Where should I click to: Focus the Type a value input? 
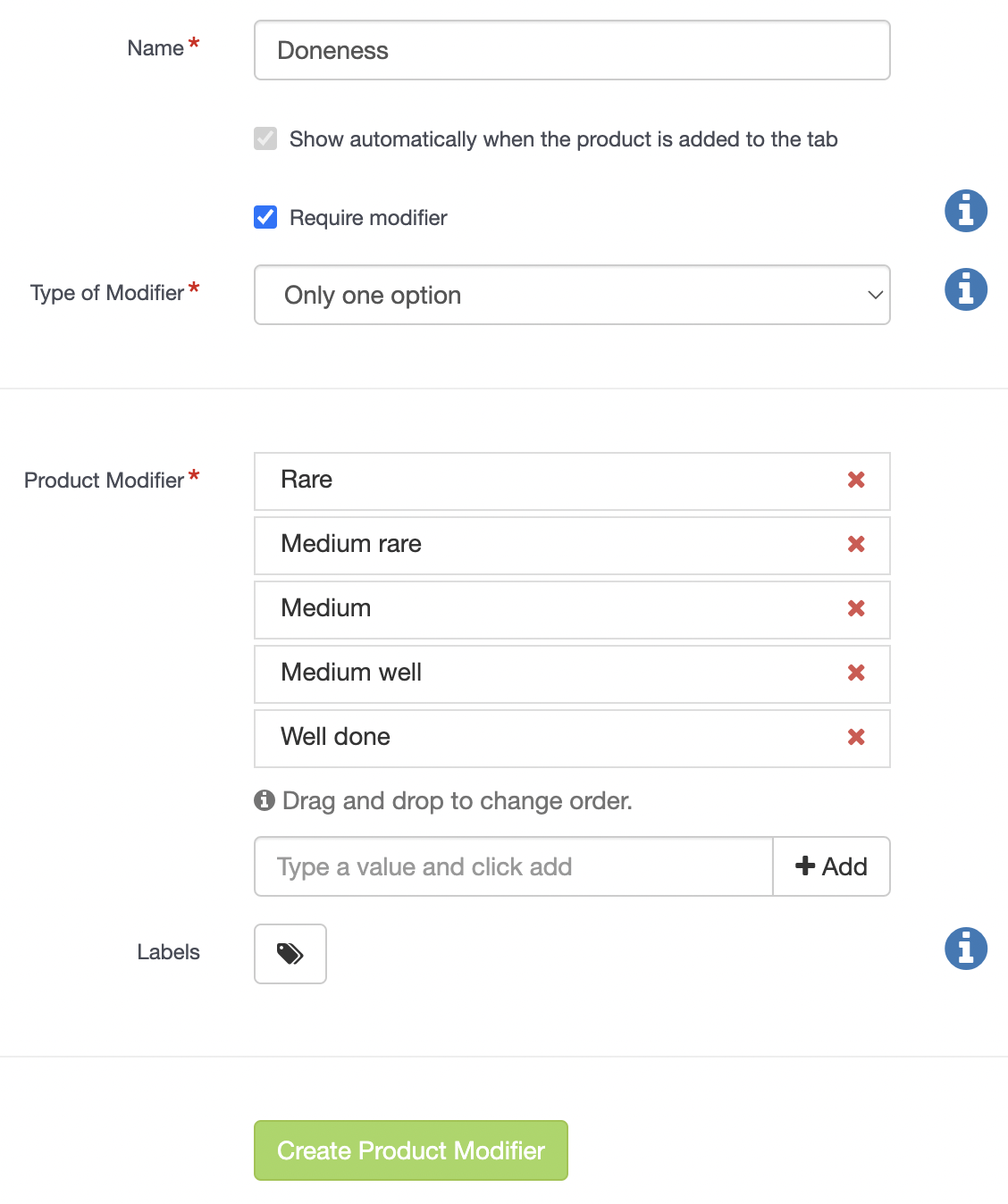(514, 866)
